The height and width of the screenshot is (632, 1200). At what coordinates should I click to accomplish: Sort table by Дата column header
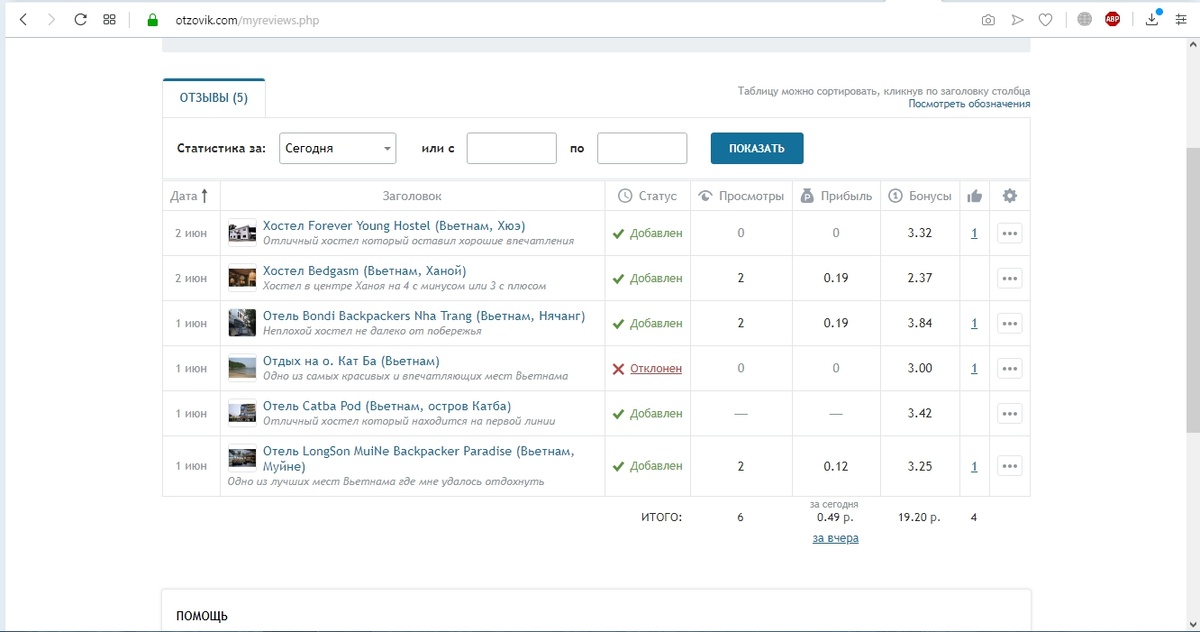click(x=189, y=196)
